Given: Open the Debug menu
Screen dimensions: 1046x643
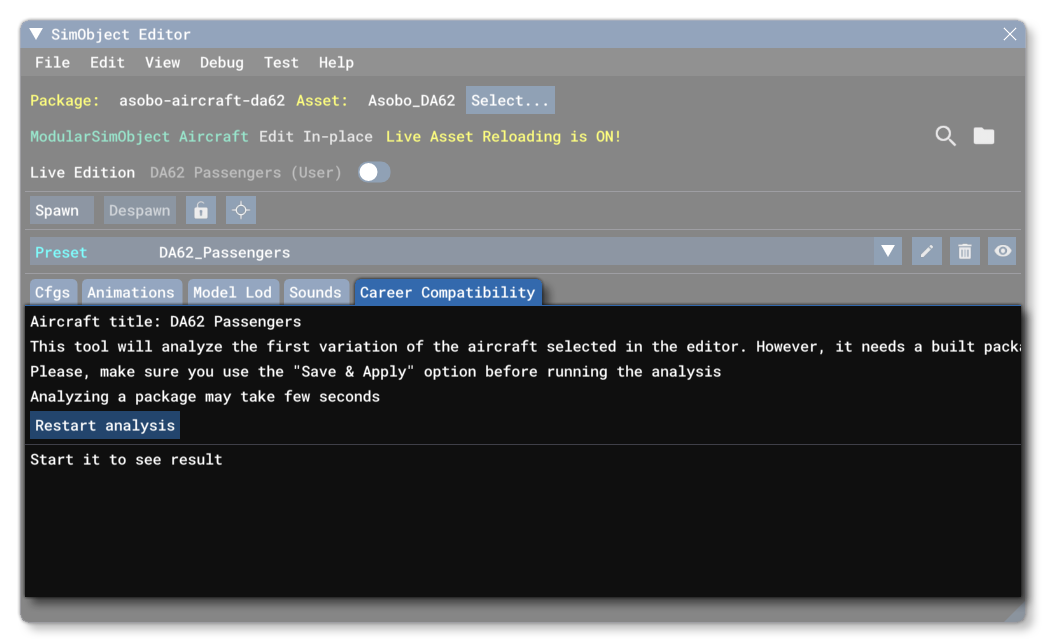Looking at the screenshot, I should [x=221, y=62].
